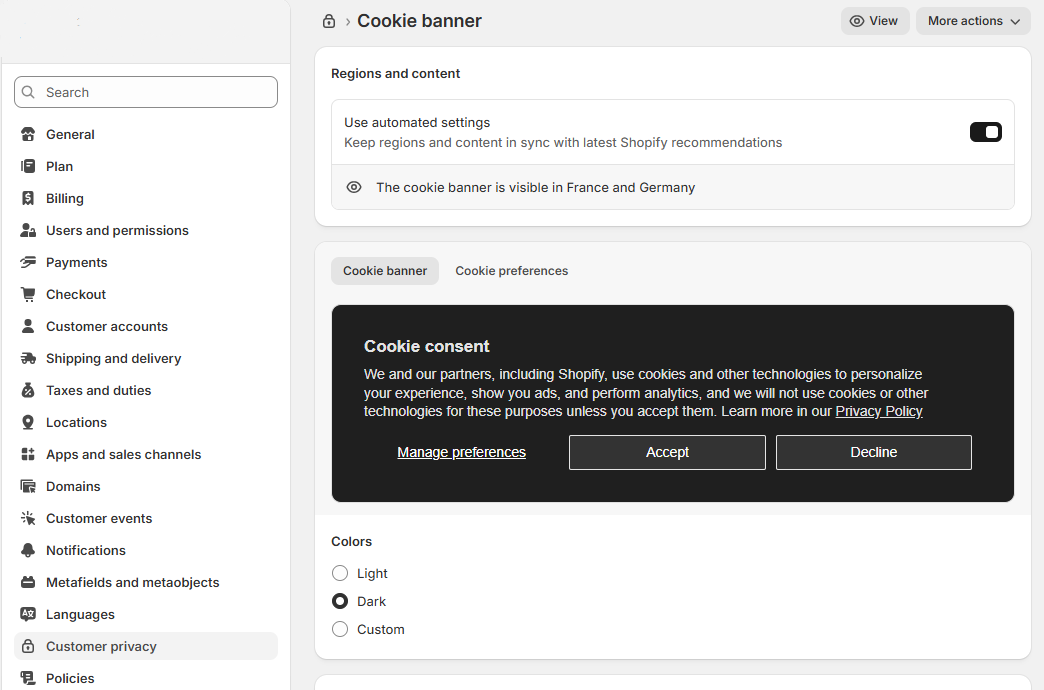Go to Plan settings
The width and height of the screenshot is (1044, 690).
coord(146,167)
